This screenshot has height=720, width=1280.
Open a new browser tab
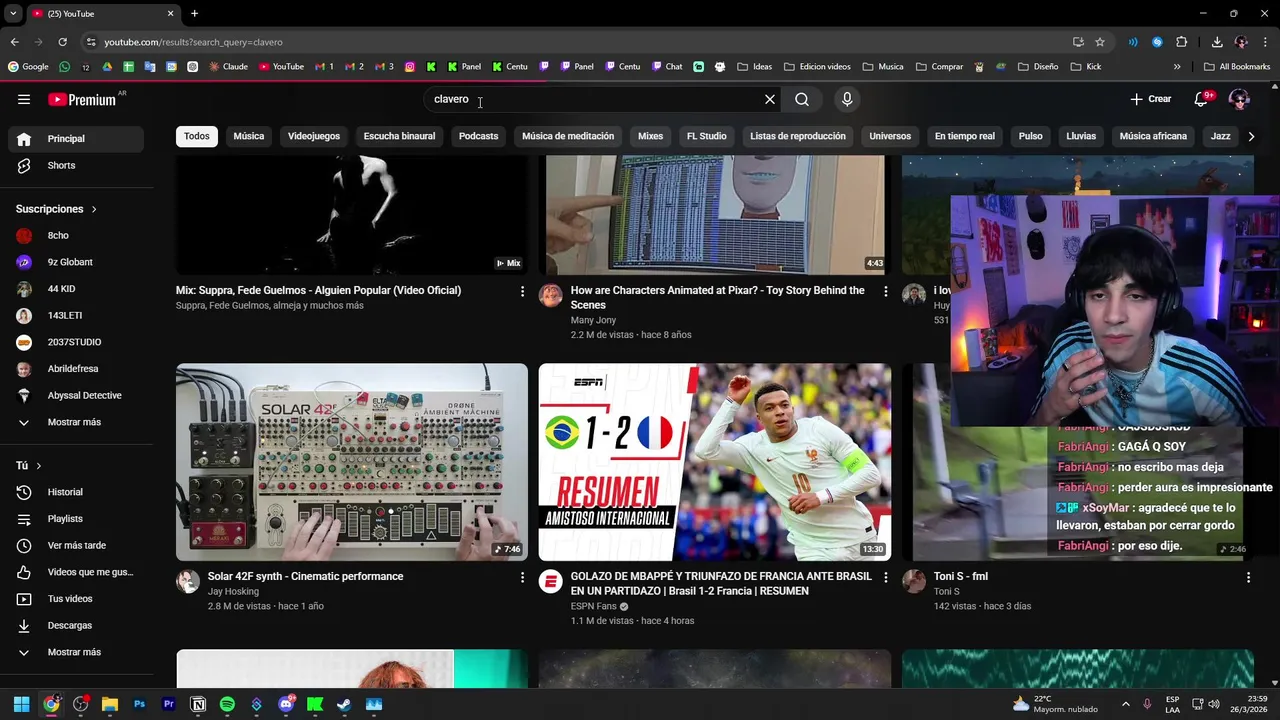coord(194,14)
